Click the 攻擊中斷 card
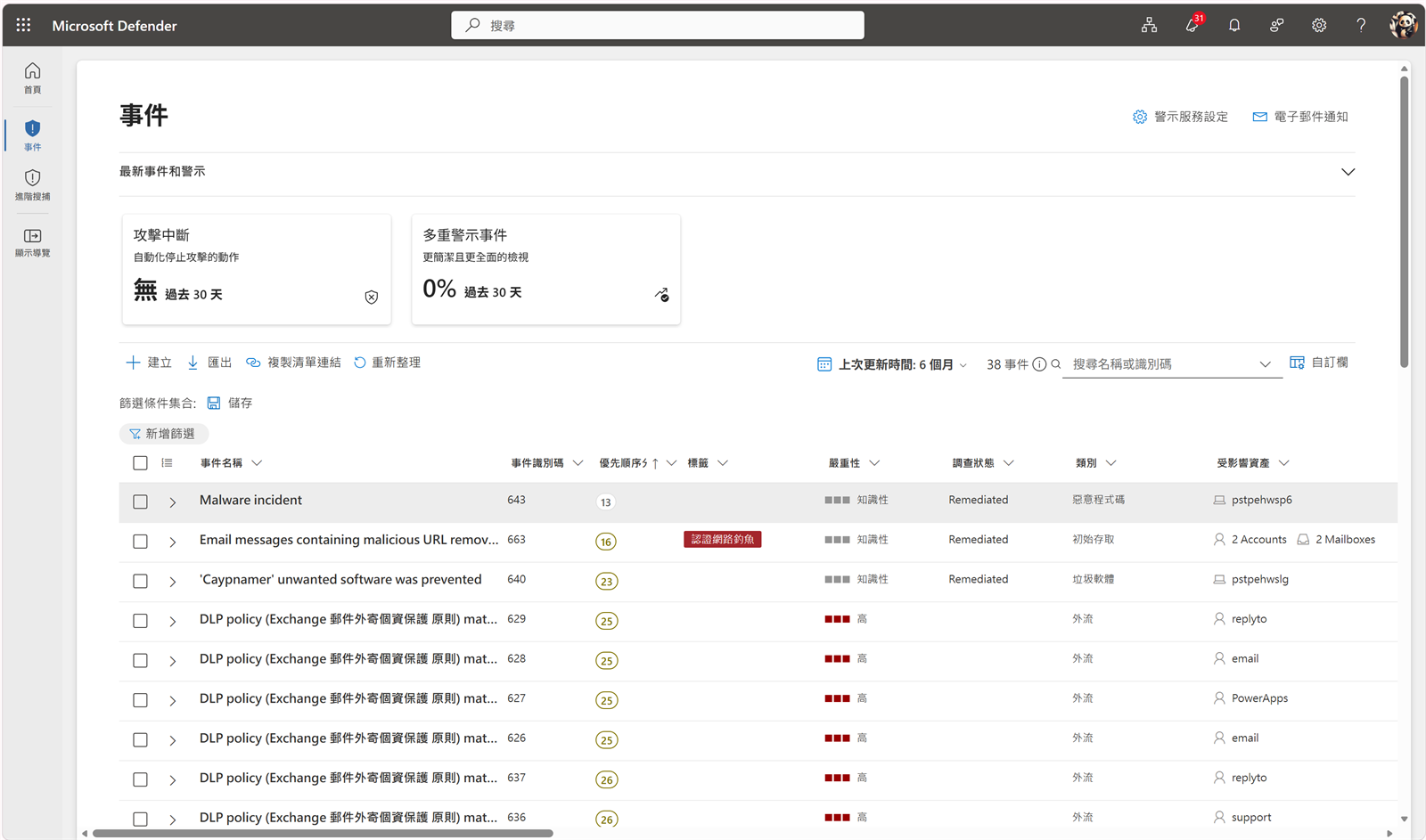This screenshot has width=1426, height=840. tap(257, 269)
